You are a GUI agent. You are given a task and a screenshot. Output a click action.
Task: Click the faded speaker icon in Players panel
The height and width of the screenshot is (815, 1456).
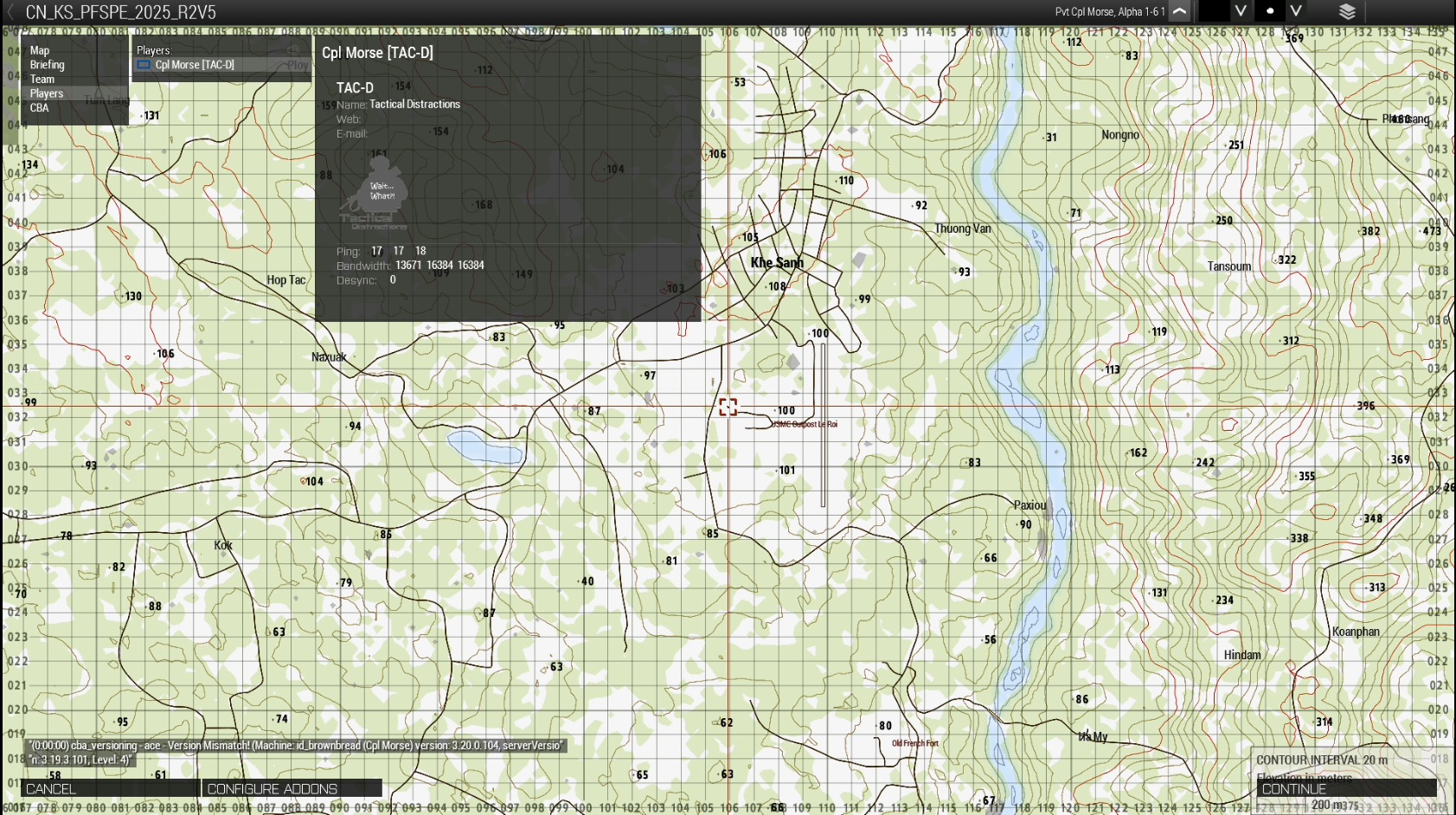coord(293,50)
